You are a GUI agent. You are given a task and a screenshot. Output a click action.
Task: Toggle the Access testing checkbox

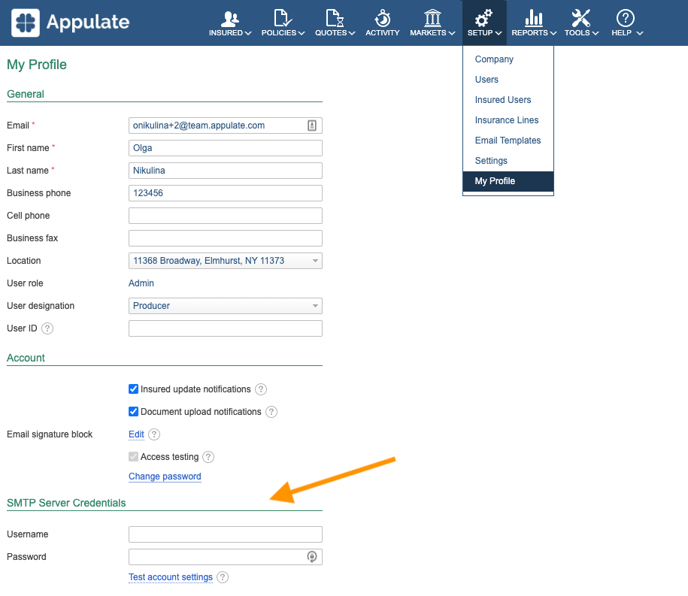click(x=133, y=456)
